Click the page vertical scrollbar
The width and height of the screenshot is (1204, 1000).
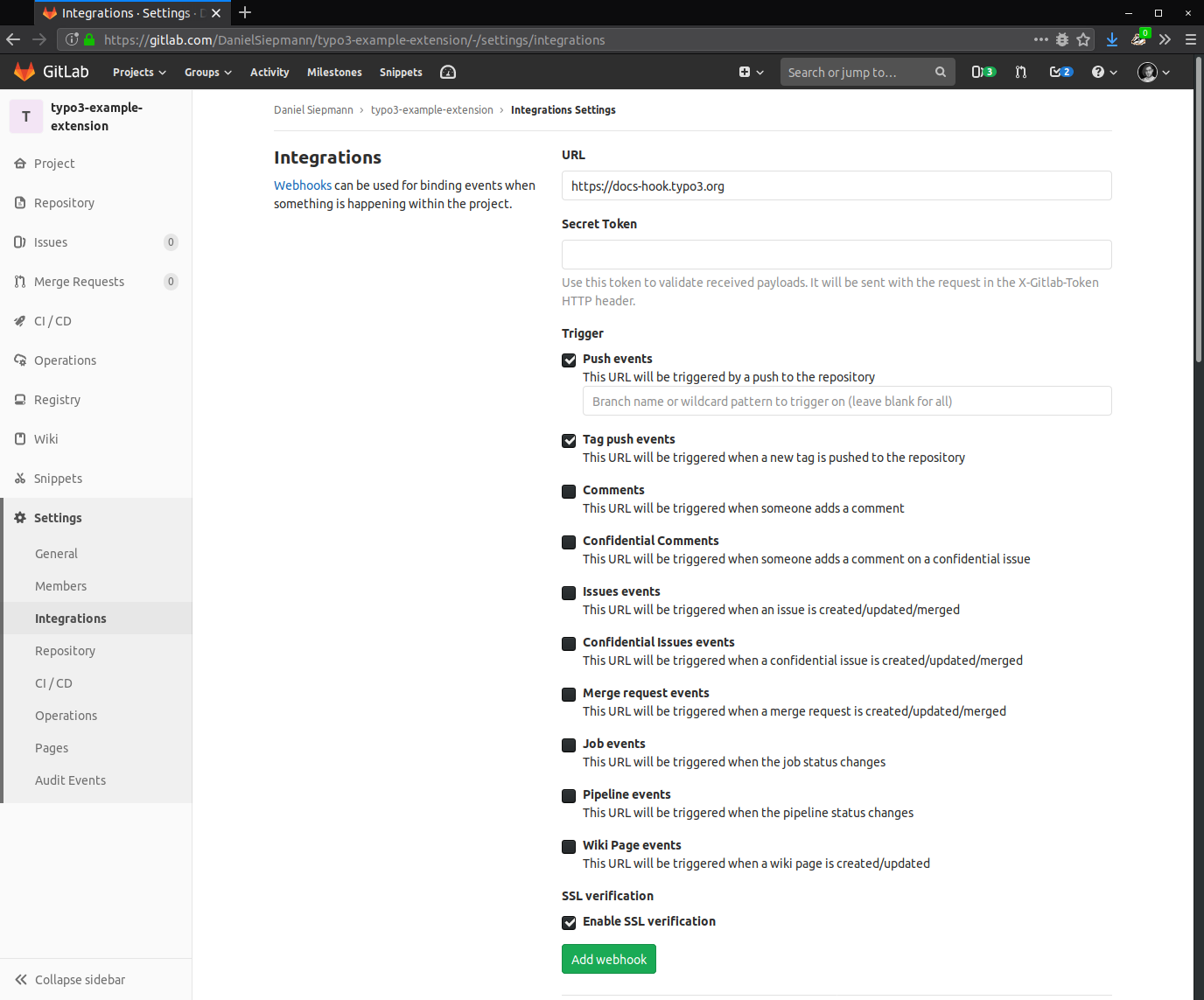coord(1198,525)
